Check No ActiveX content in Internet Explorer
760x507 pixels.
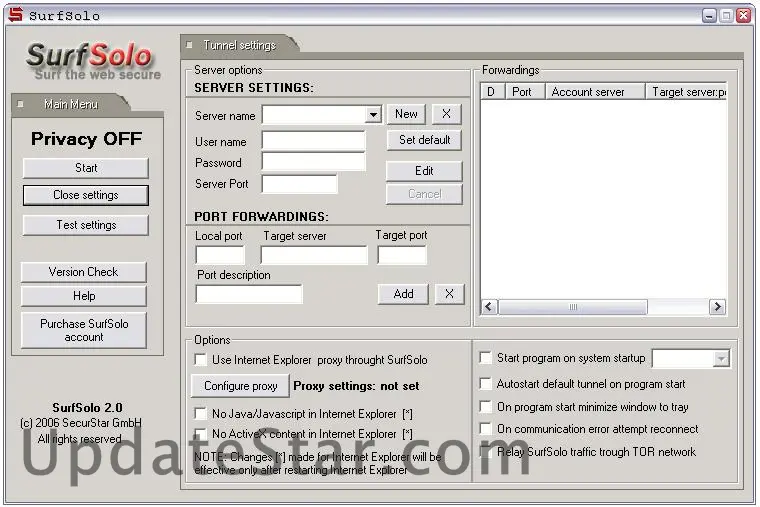point(200,434)
